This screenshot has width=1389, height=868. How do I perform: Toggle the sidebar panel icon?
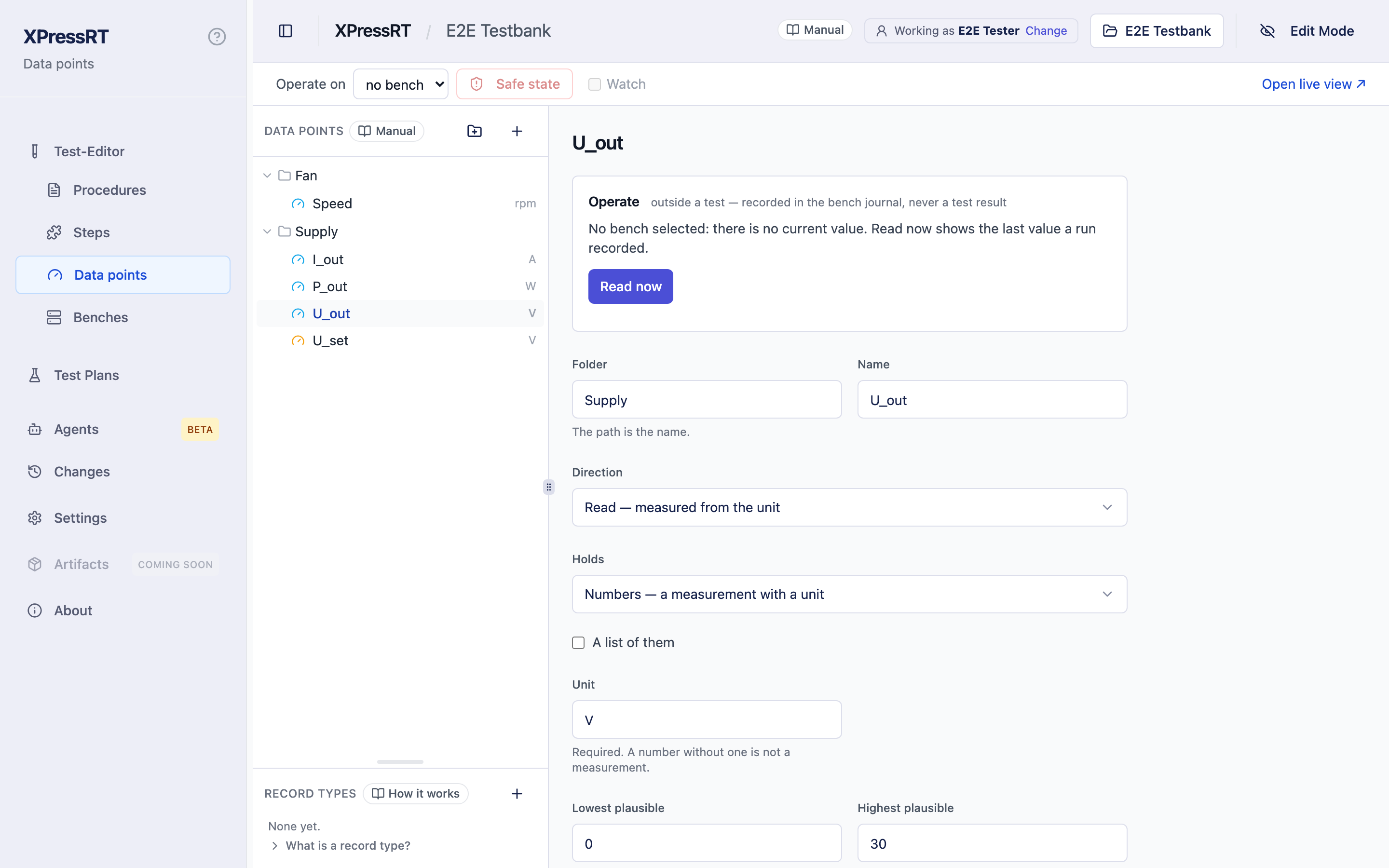(x=285, y=31)
